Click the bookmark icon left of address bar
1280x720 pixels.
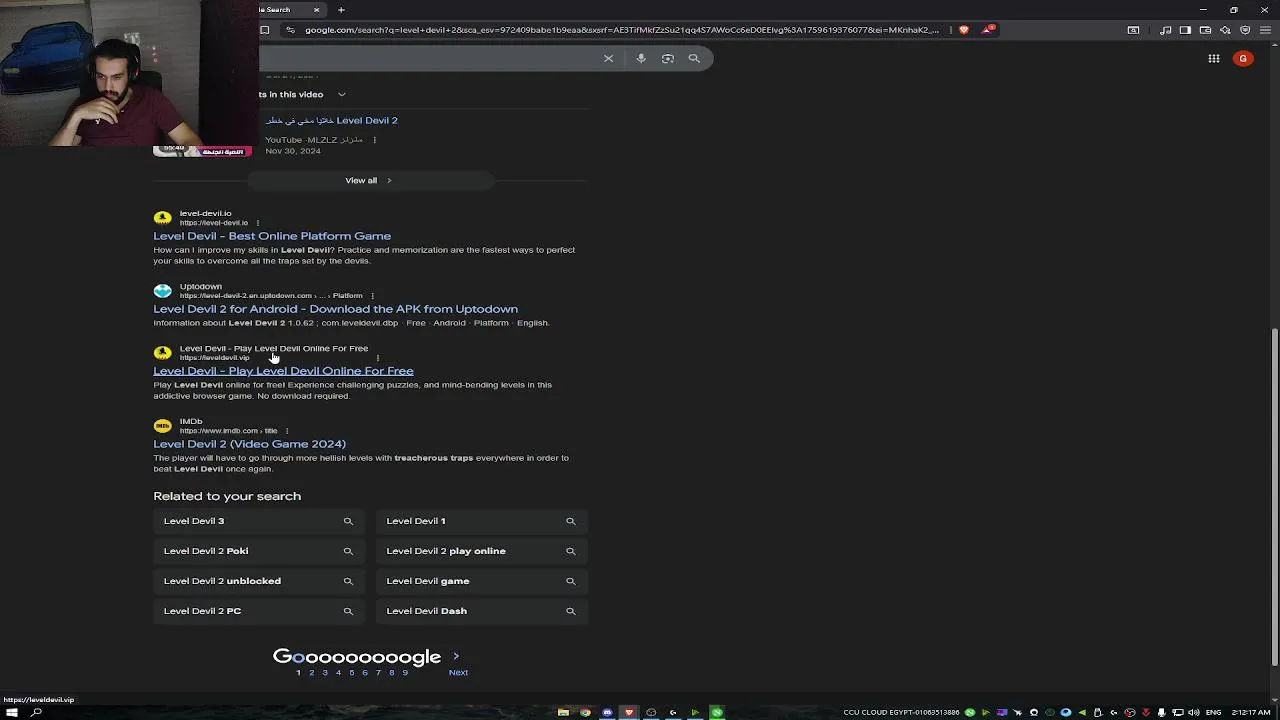[265, 30]
